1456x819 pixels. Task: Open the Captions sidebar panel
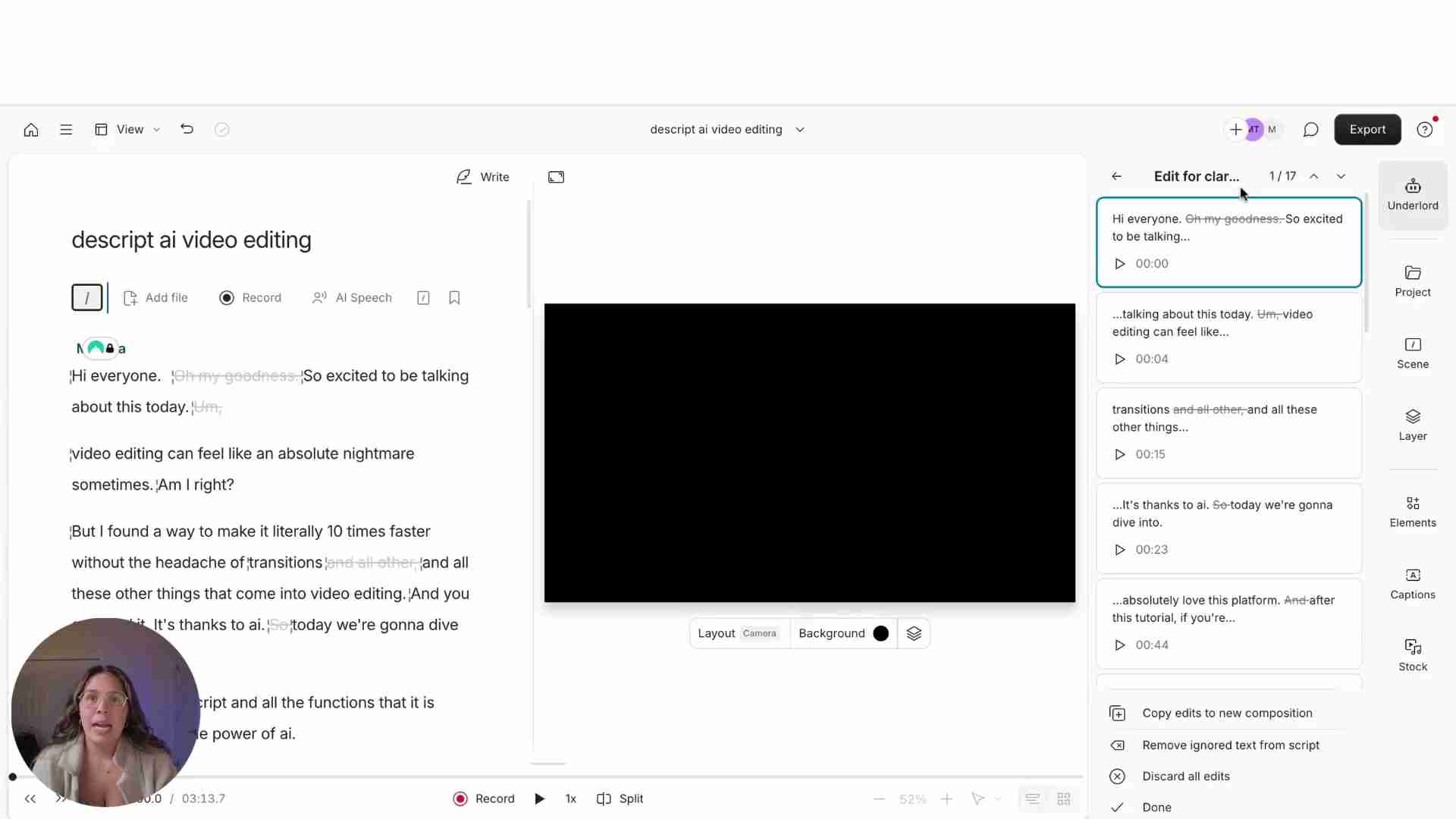[1412, 583]
